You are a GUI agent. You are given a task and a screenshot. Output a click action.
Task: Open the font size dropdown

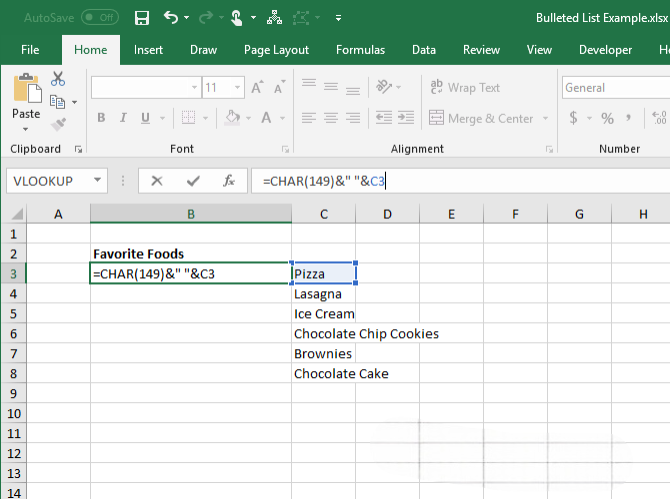click(x=237, y=88)
